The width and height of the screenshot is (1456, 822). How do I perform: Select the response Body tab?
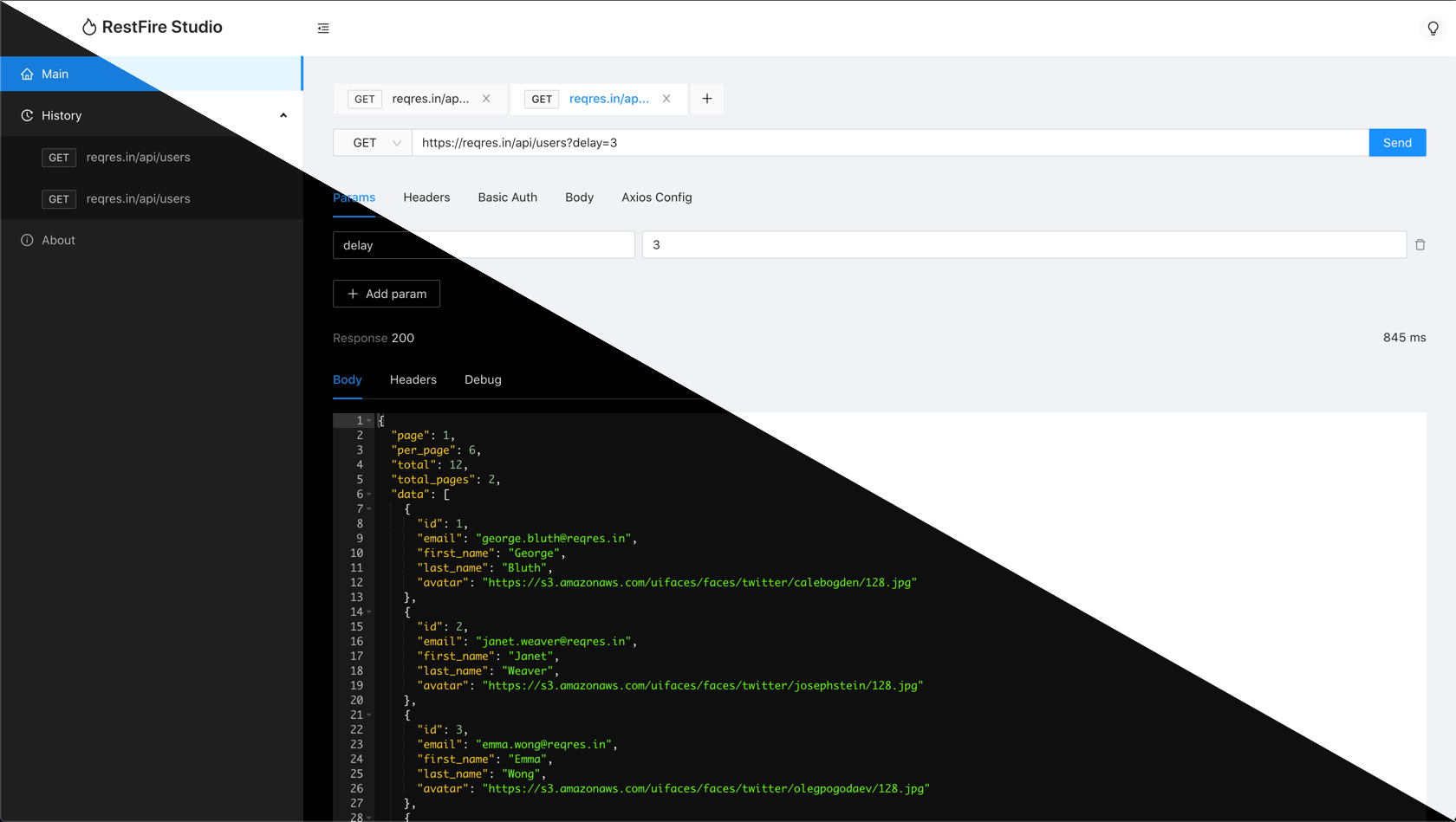pos(348,379)
